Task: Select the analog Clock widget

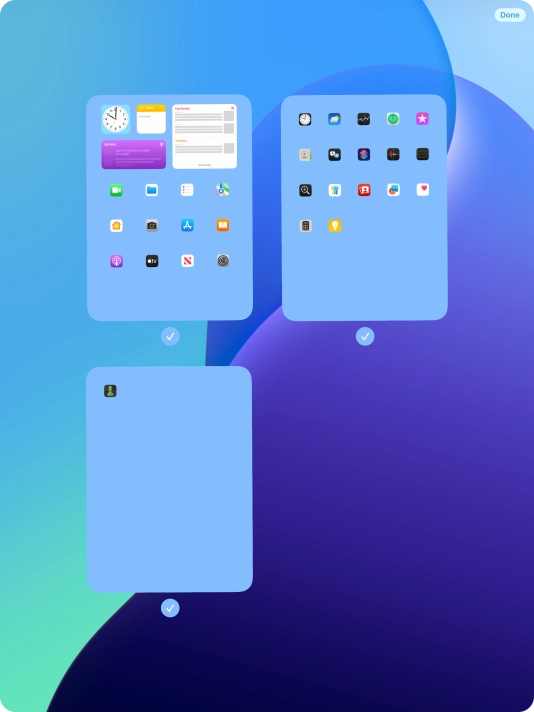Action: pos(115,119)
